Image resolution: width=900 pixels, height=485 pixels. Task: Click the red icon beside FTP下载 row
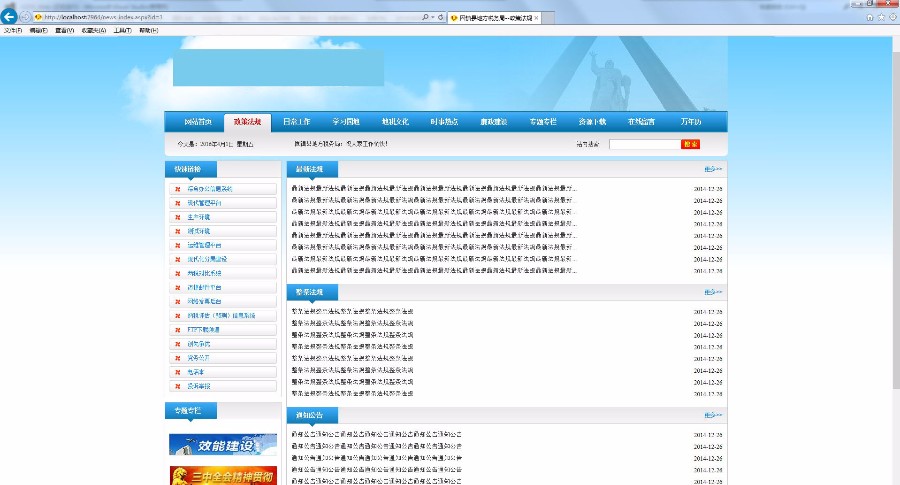(177, 330)
